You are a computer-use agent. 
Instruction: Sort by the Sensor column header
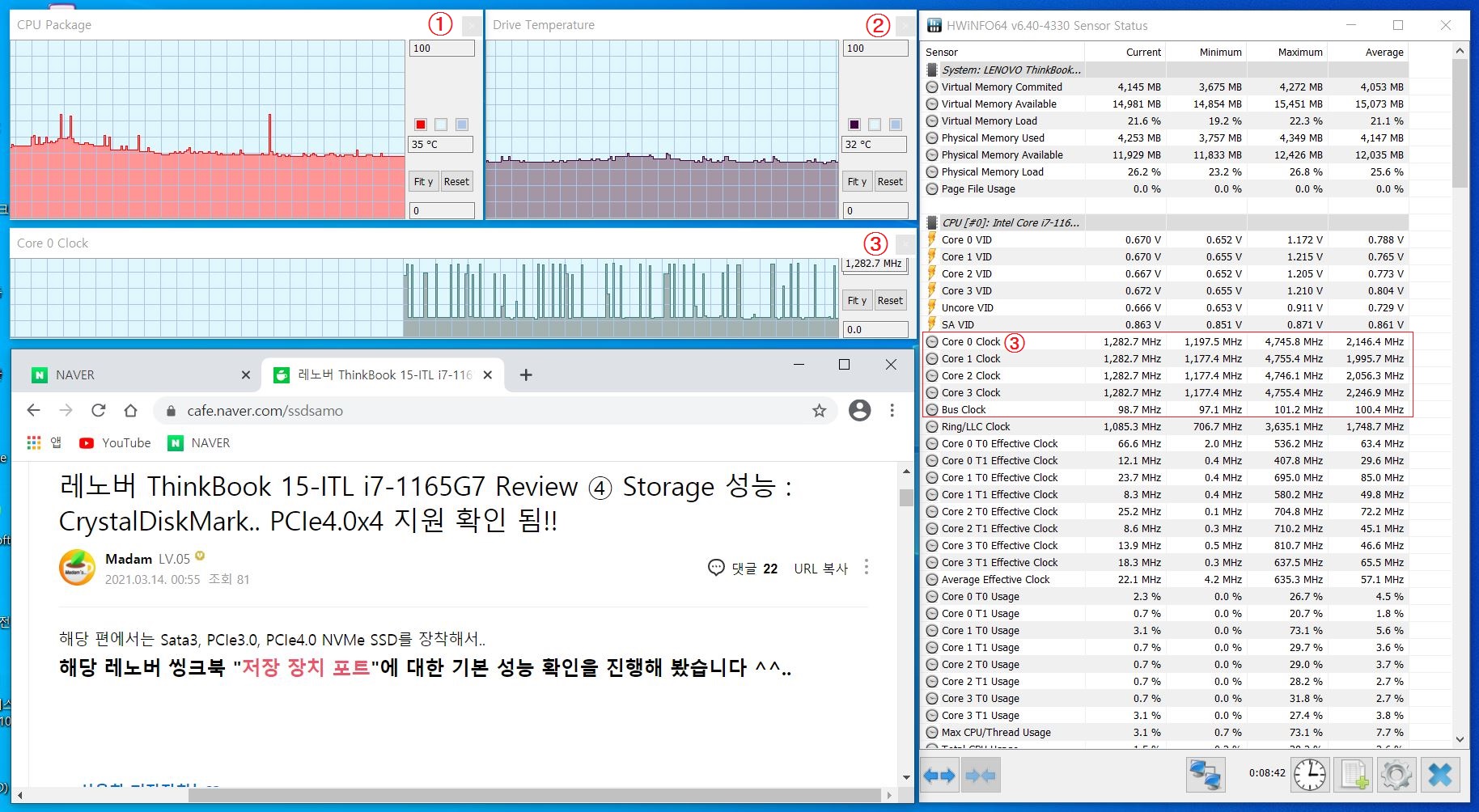[x=1003, y=52]
